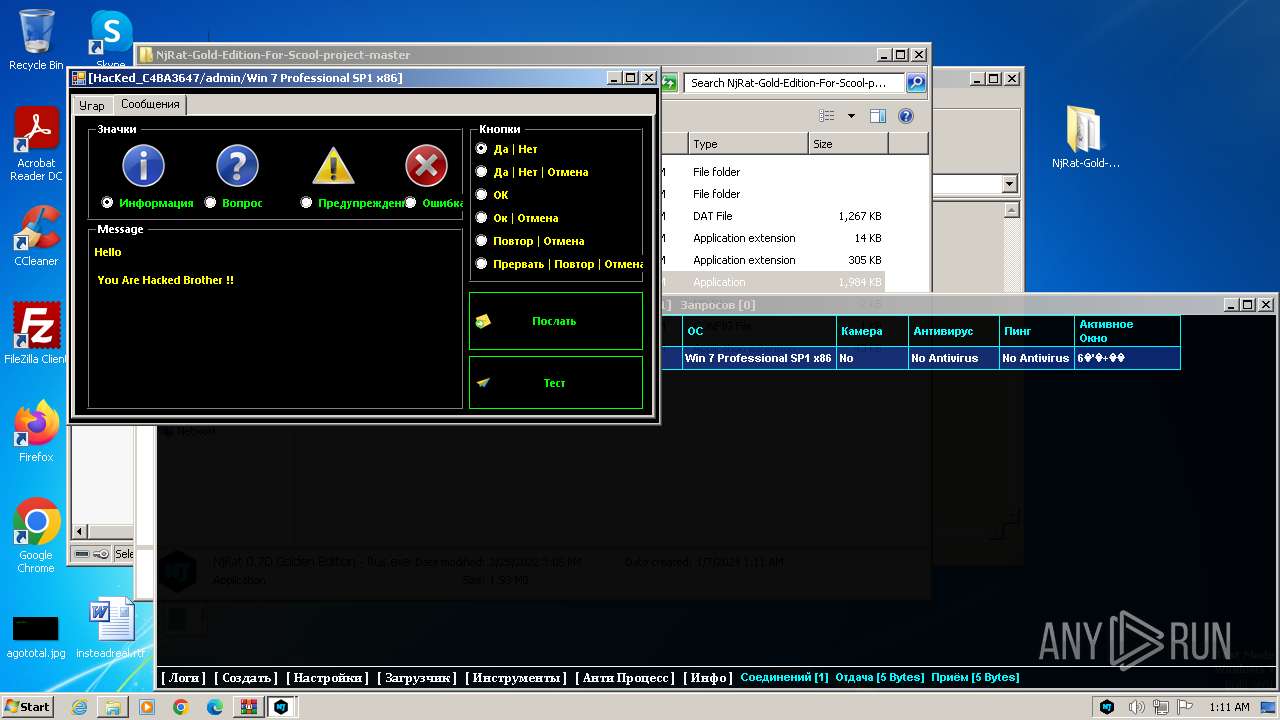Click the red Error cross icon
The width and height of the screenshot is (1280, 720).
(426, 166)
